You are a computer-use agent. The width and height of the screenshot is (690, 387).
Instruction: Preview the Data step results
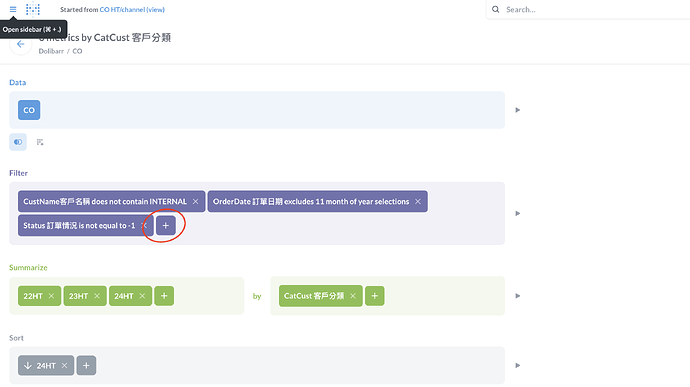[x=518, y=110]
